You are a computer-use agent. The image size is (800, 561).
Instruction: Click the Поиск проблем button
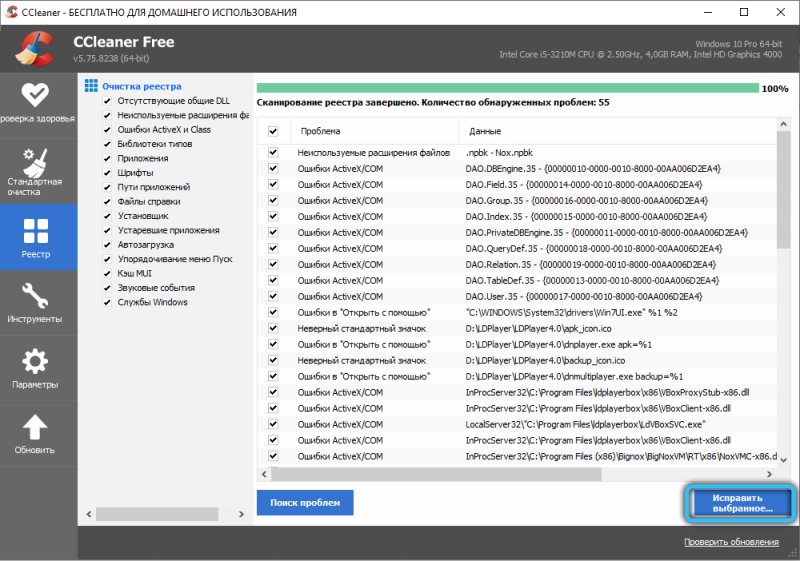click(305, 503)
